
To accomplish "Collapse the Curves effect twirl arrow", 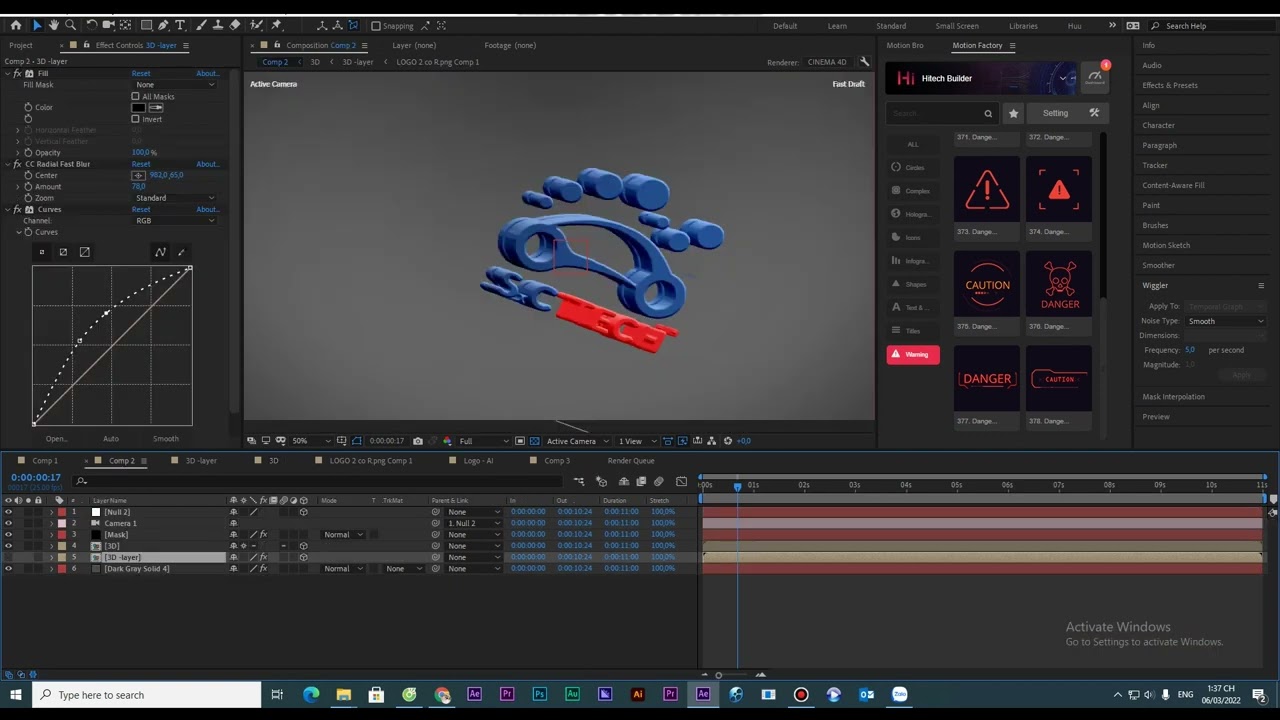I will [x=7, y=210].
